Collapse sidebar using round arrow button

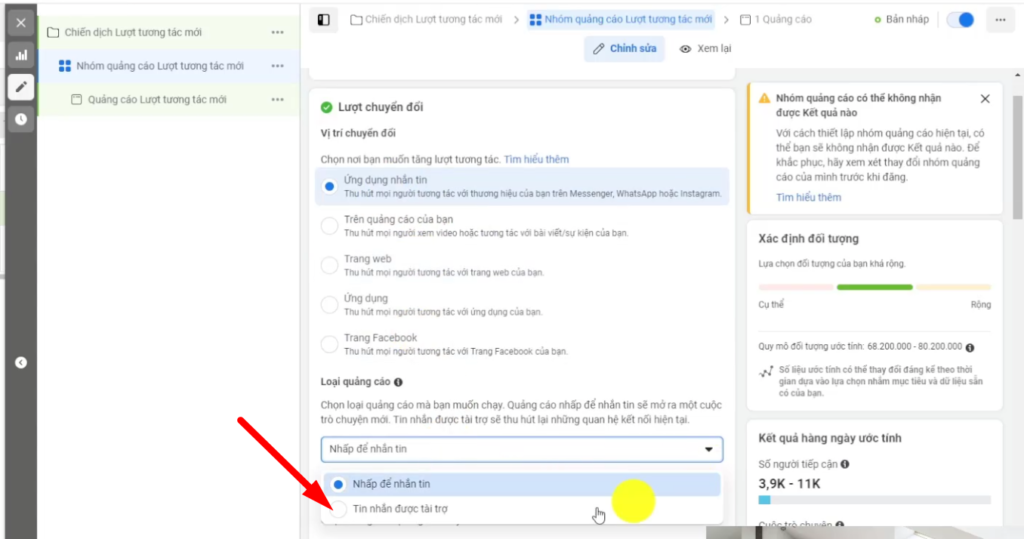tap(21, 363)
